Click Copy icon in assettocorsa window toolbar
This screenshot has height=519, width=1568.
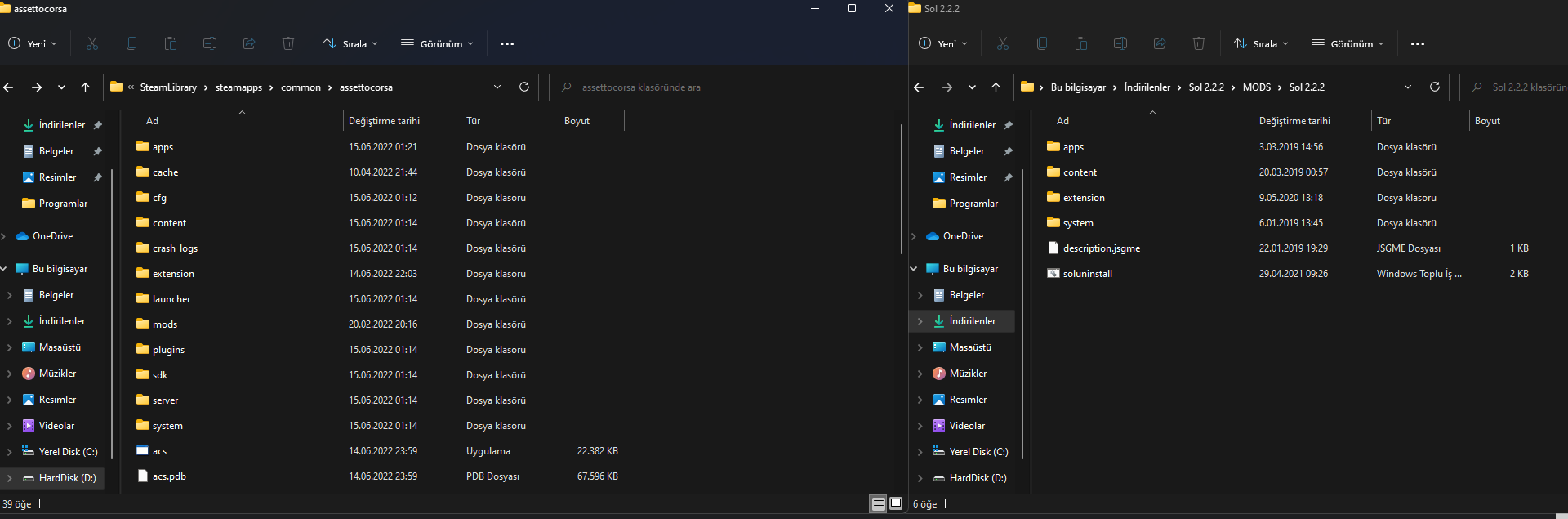(x=131, y=43)
